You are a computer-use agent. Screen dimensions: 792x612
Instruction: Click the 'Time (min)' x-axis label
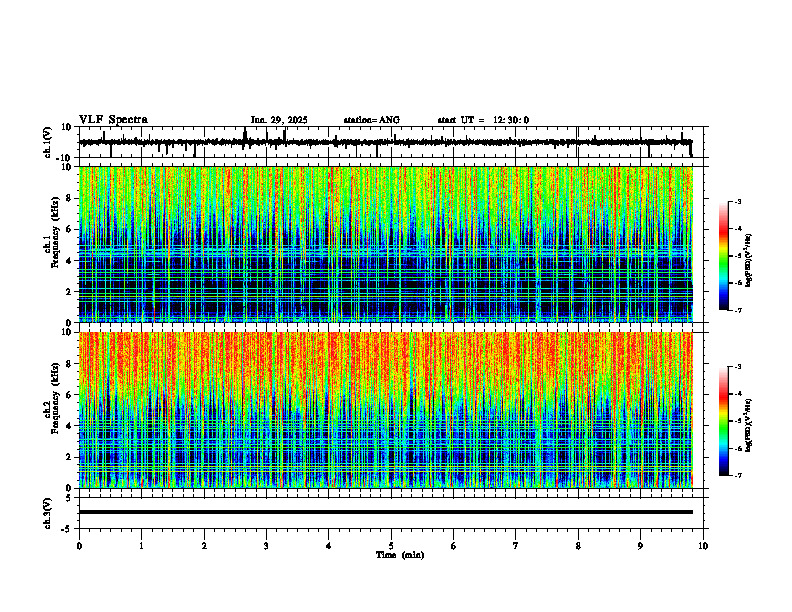point(400,555)
